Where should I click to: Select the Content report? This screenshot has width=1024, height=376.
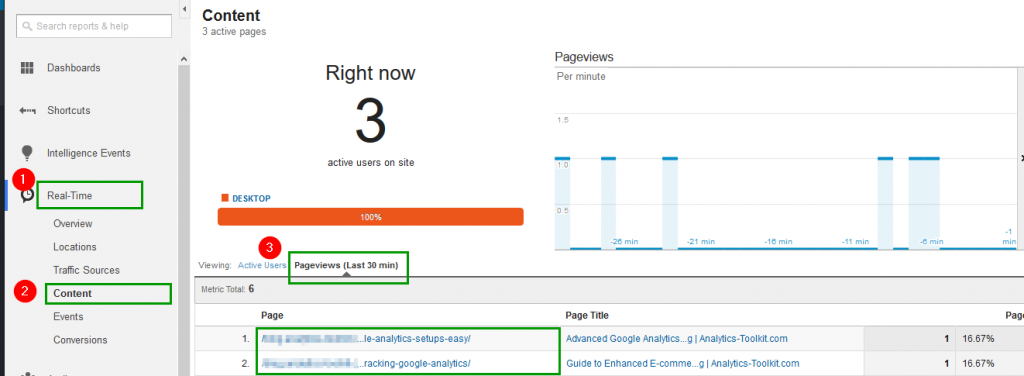pyautogui.click(x=72, y=294)
